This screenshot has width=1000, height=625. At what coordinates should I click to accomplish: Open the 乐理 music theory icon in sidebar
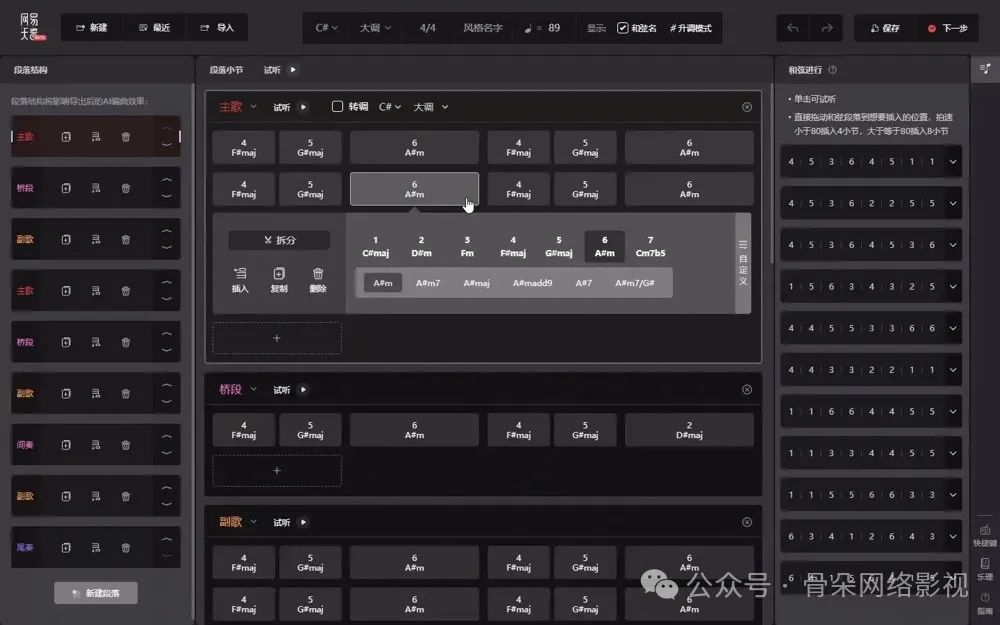984,565
